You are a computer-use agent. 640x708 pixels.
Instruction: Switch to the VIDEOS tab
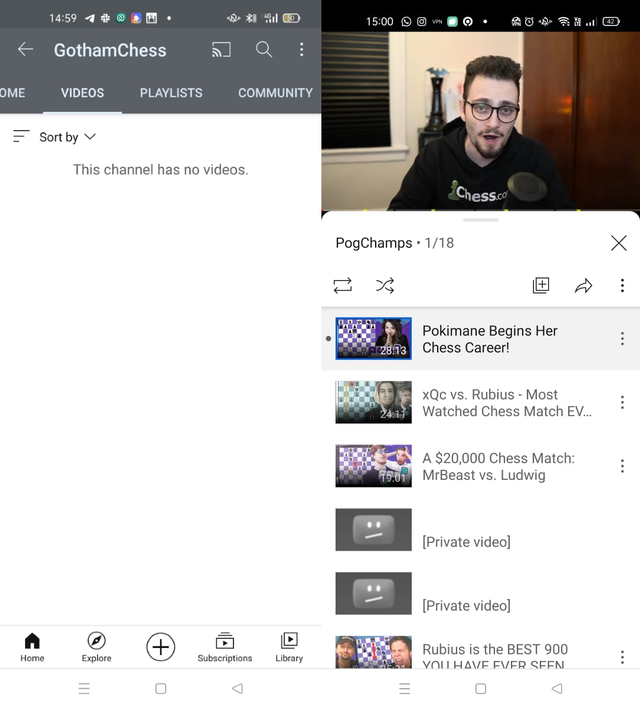(82, 93)
